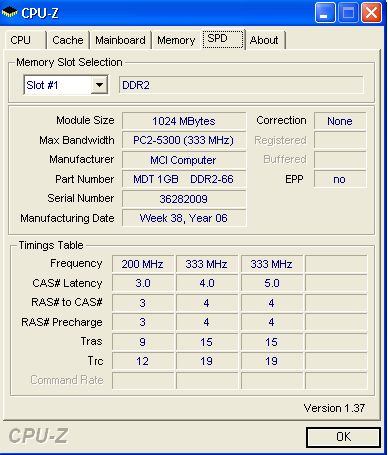Screen dimensions: 388x455
Task: Click the RAS# Precharge label
Action: [x=62, y=322]
